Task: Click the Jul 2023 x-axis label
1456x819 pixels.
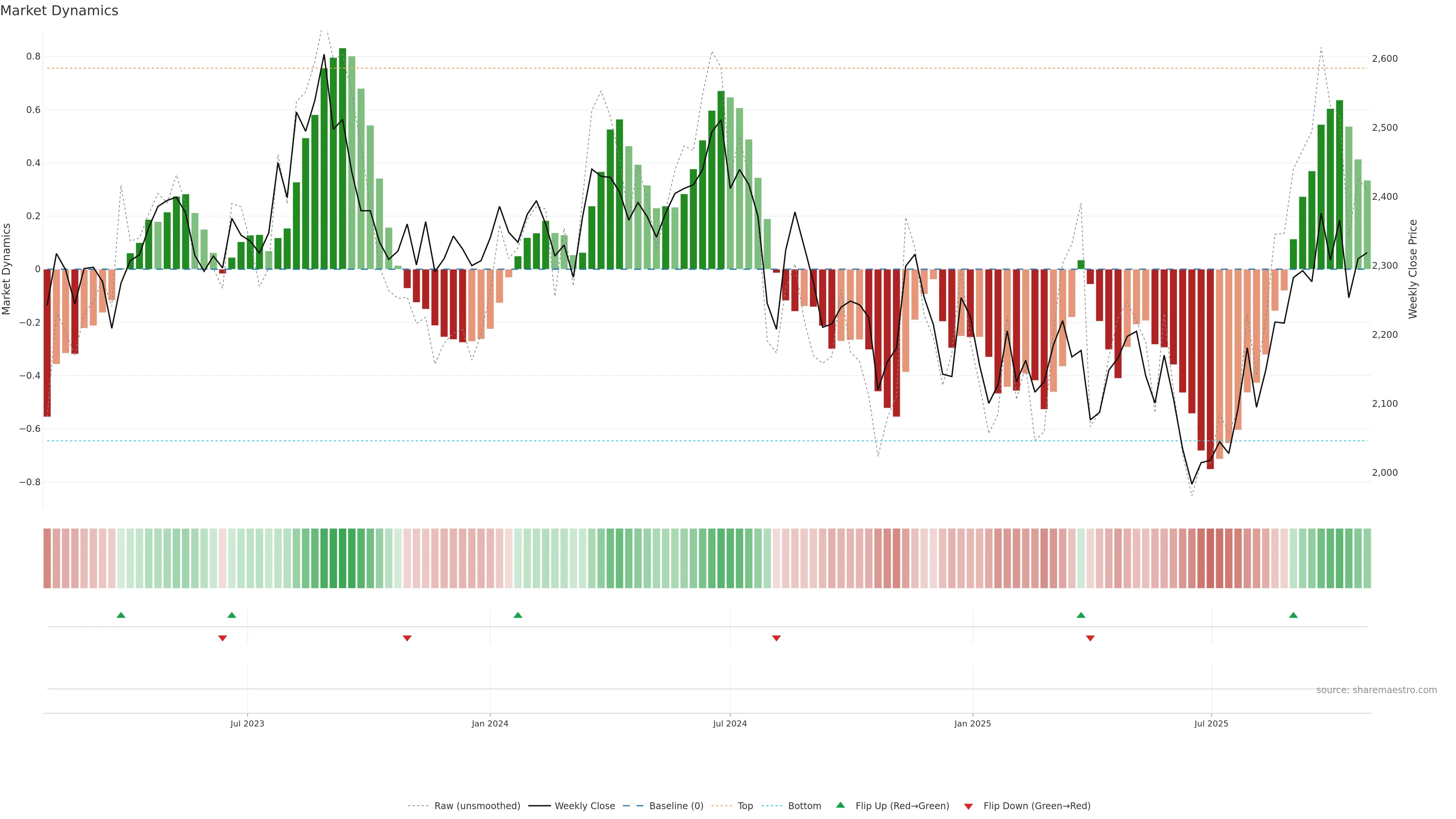Action: [247, 723]
